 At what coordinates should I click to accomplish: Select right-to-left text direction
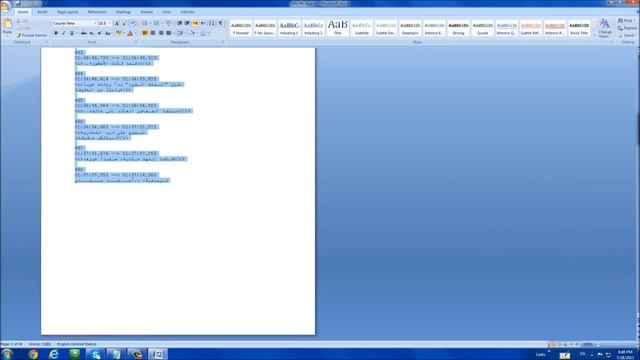pos(203,23)
